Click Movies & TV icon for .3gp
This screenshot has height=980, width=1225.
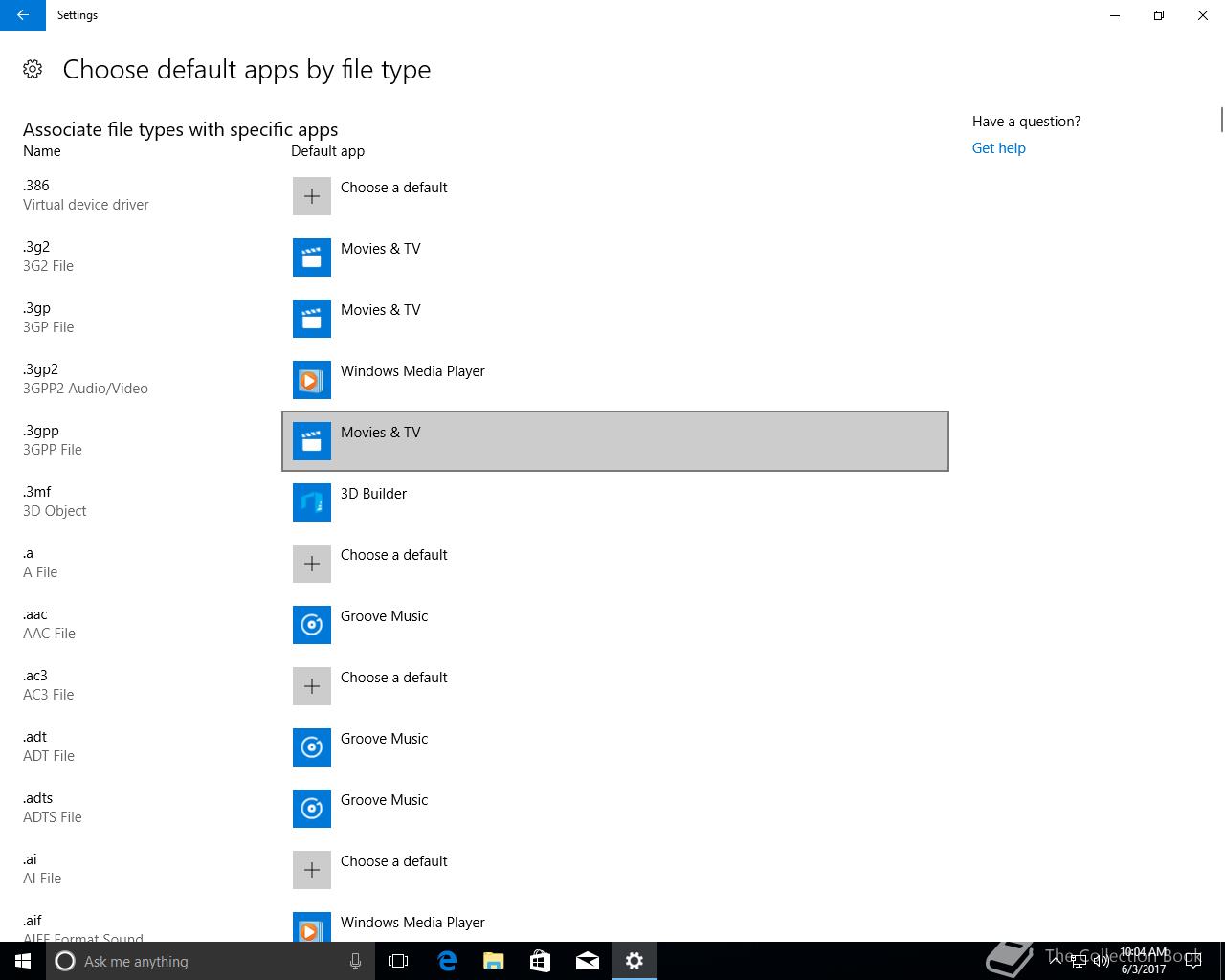[x=312, y=319]
